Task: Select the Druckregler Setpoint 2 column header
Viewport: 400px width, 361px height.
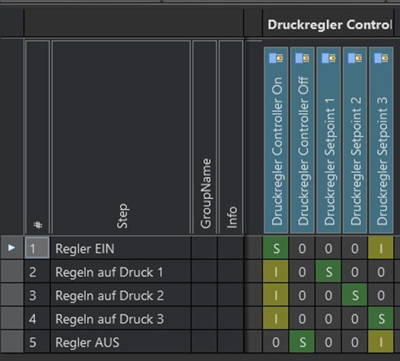Action: (x=355, y=140)
